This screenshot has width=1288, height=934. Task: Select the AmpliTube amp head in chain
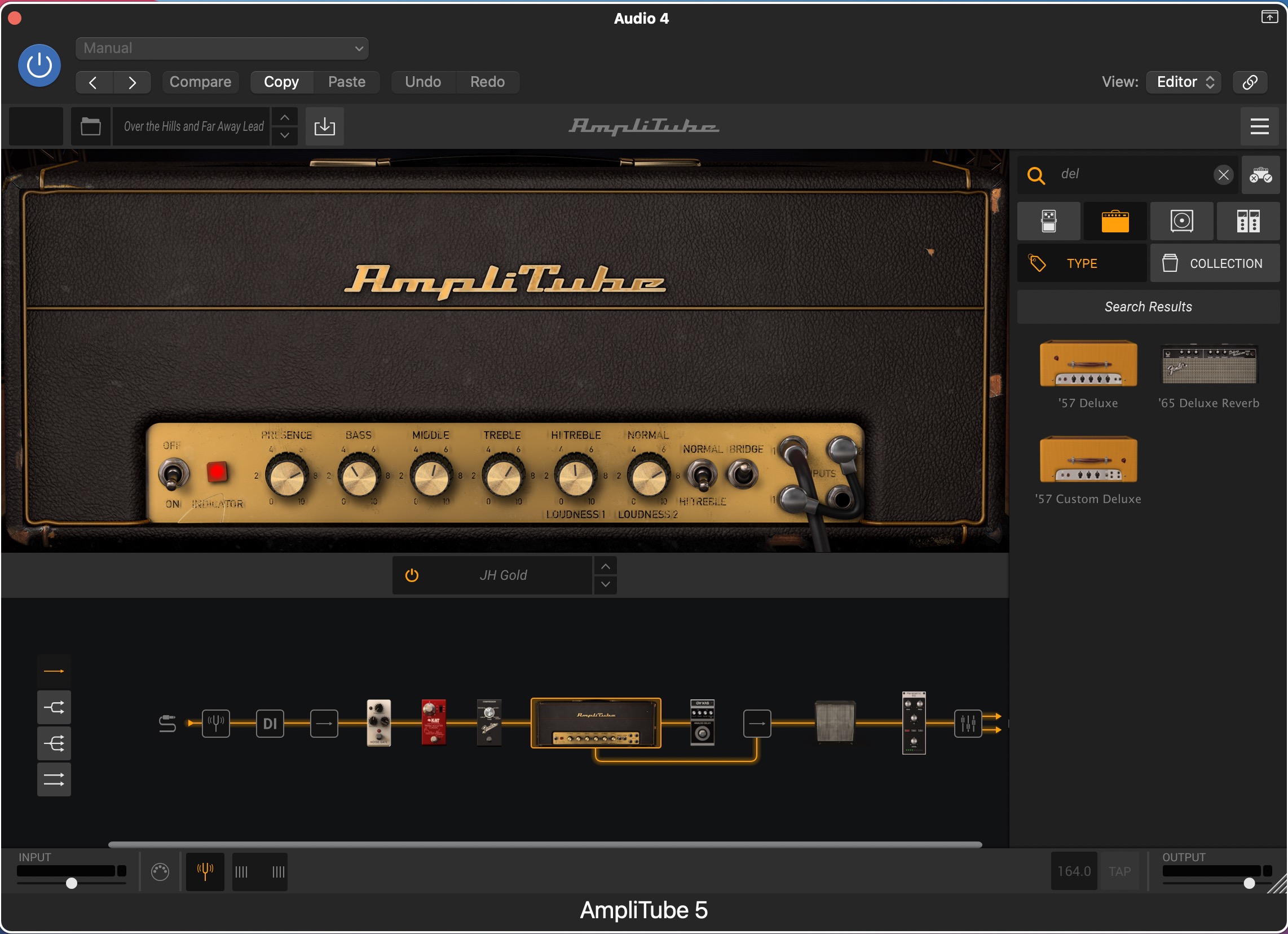596,723
